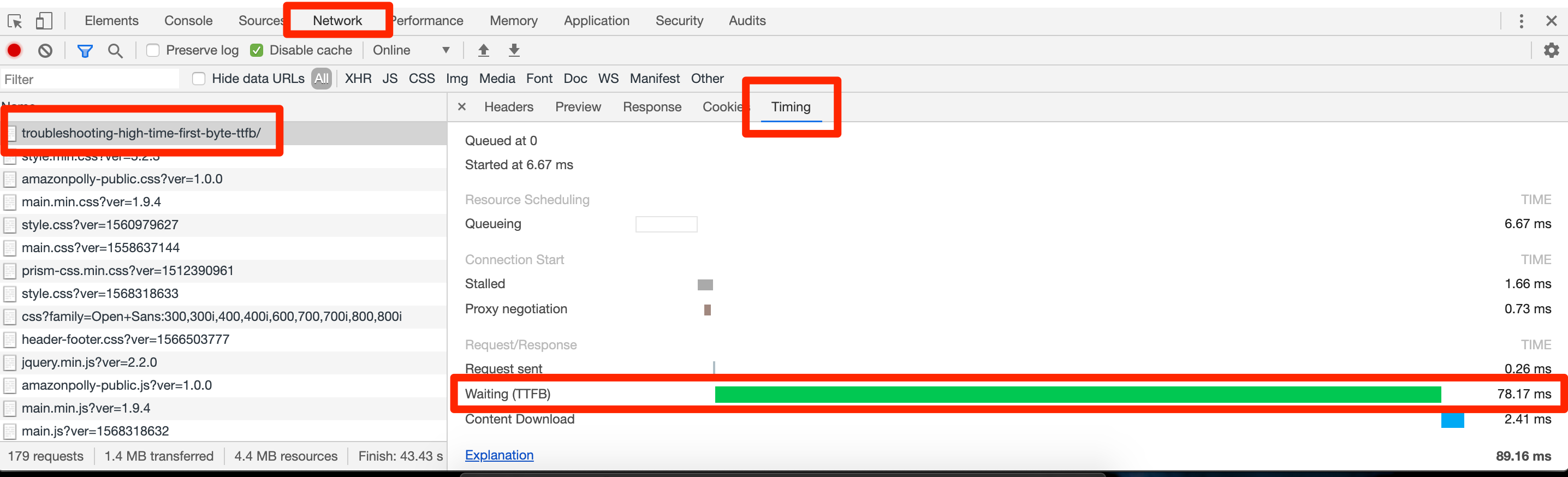This screenshot has width=1568, height=477.
Task: Click the export HAR download arrow
Action: 514,51
